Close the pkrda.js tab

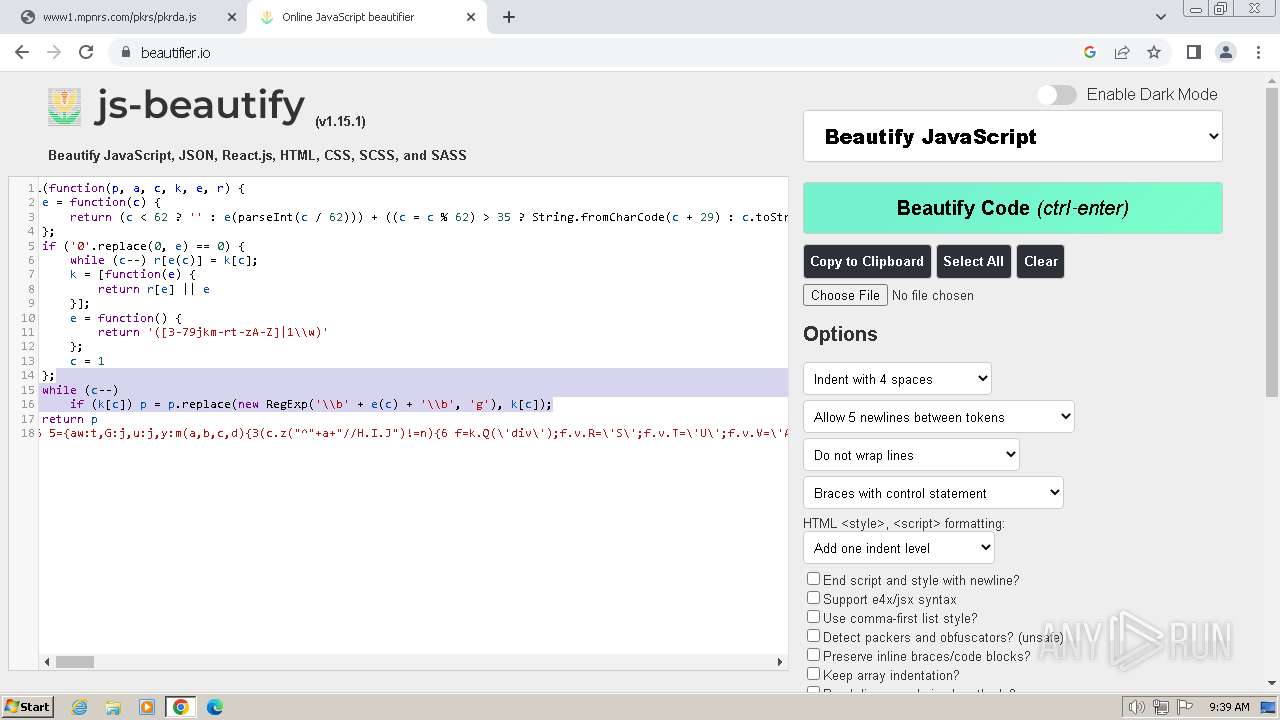(232, 17)
